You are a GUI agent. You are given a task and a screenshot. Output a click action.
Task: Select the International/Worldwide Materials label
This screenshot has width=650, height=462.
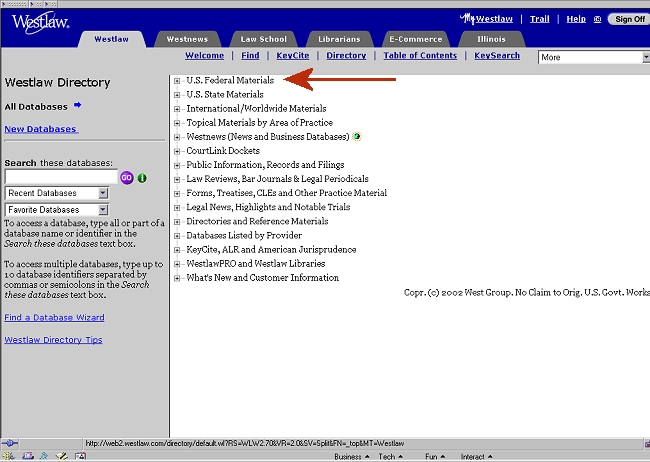(256, 108)
